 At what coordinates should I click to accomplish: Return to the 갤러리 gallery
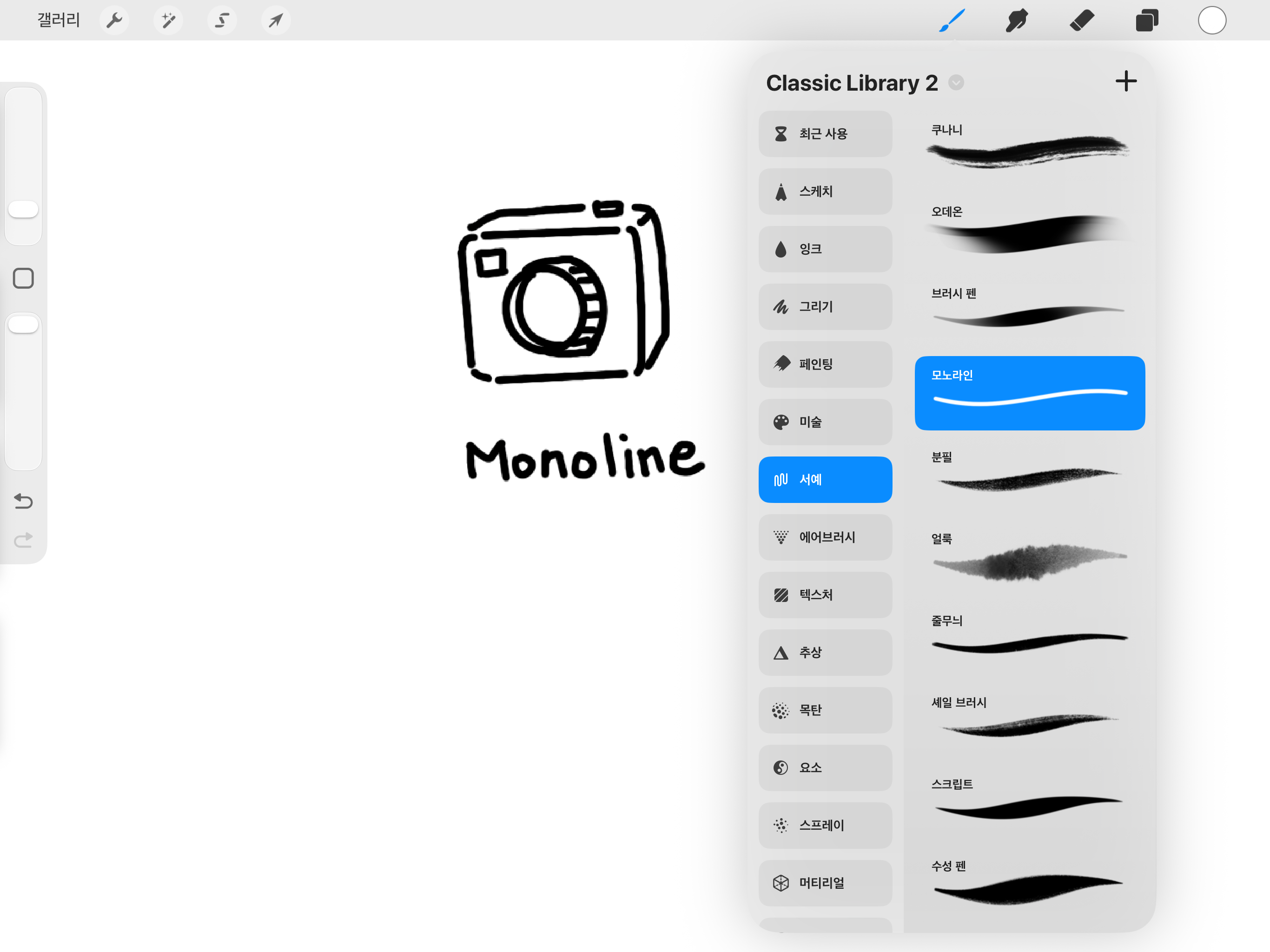(x=59, y=20)
